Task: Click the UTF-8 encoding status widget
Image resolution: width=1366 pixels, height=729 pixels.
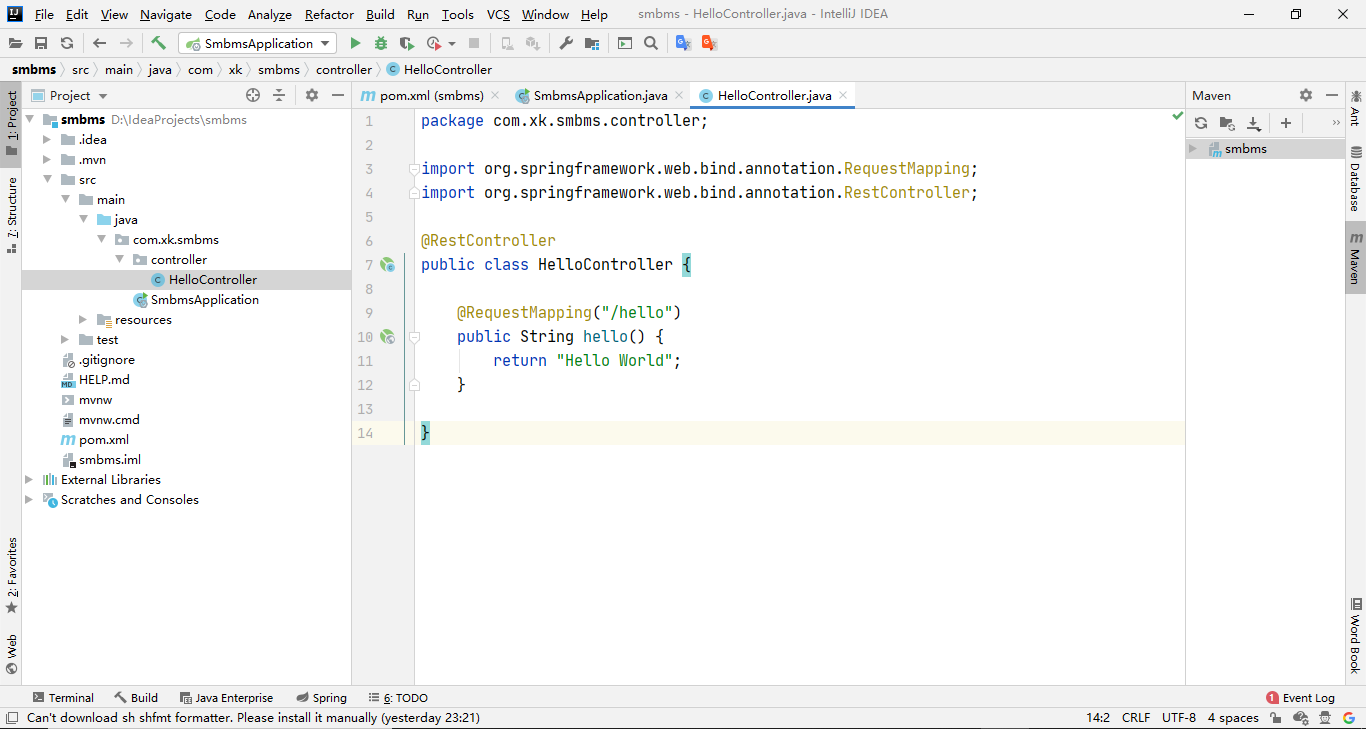Action: coord(1179,718)
